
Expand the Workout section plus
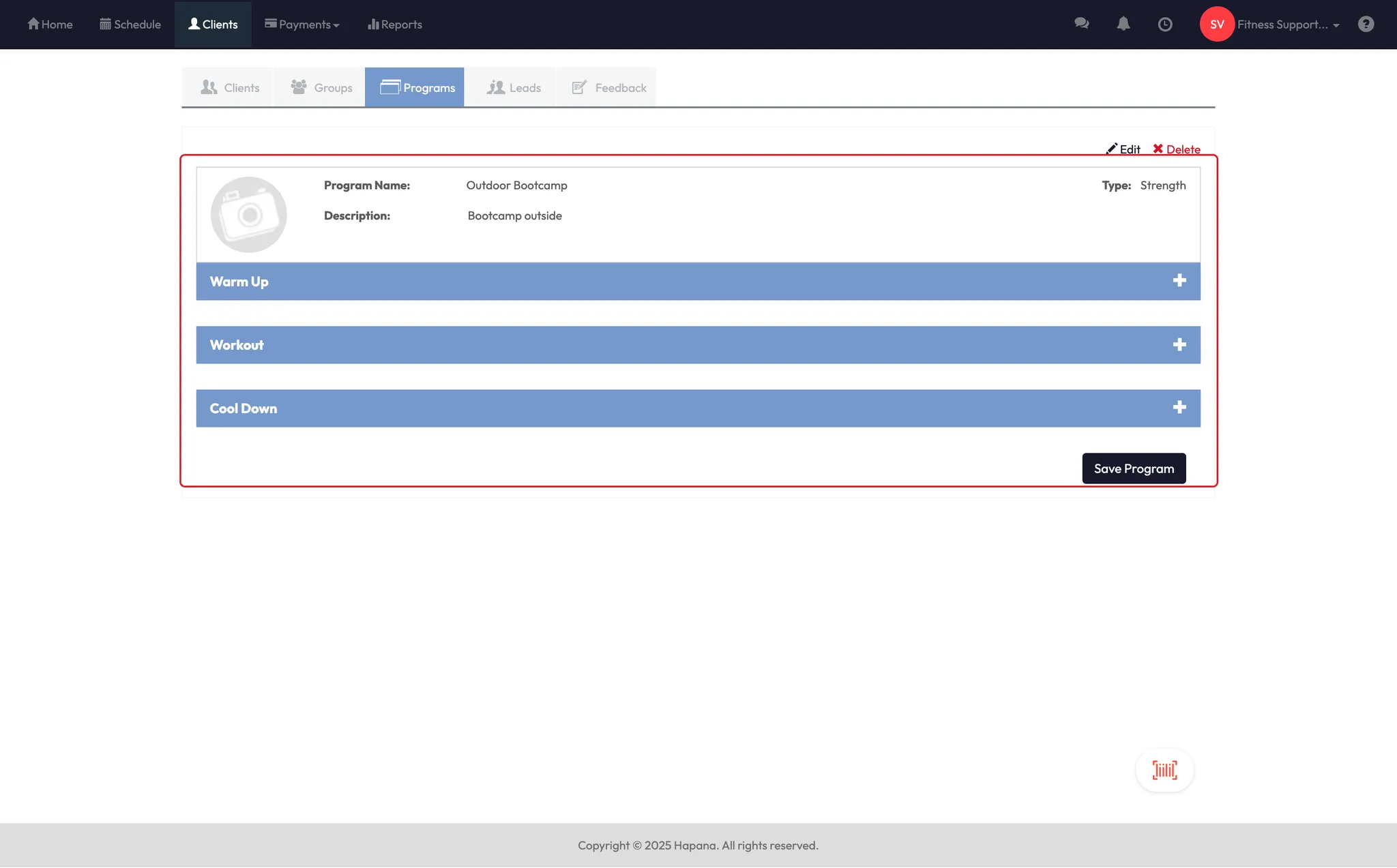pyautogui.click(x=1179, y=345)
